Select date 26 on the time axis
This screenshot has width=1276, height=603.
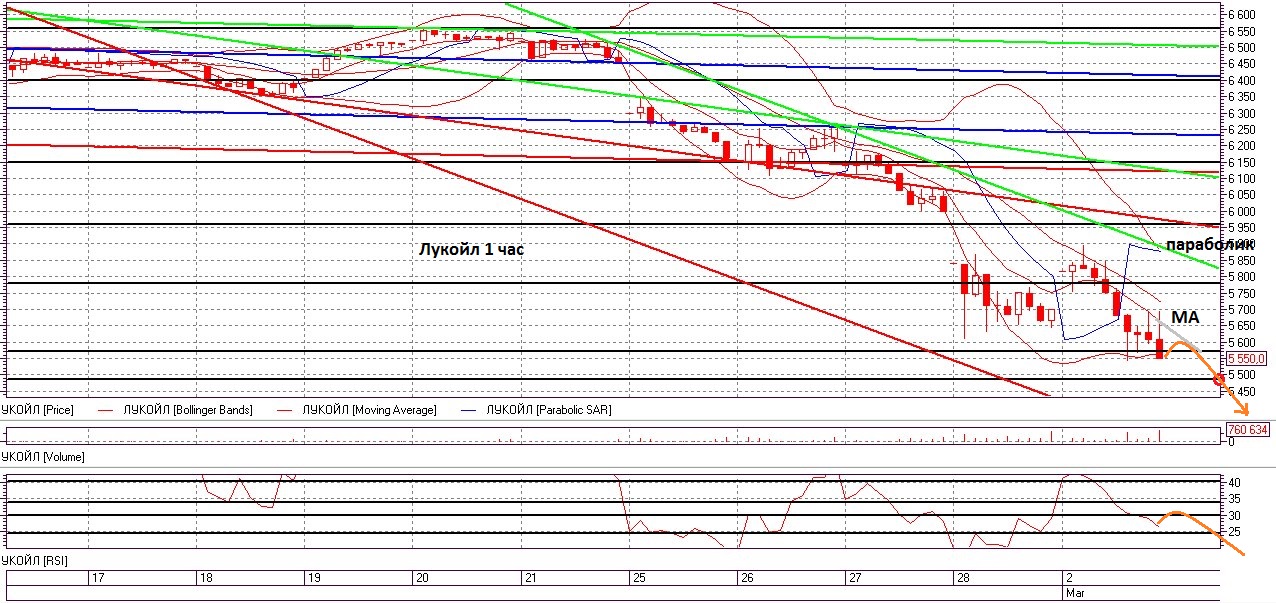(745, 578)
